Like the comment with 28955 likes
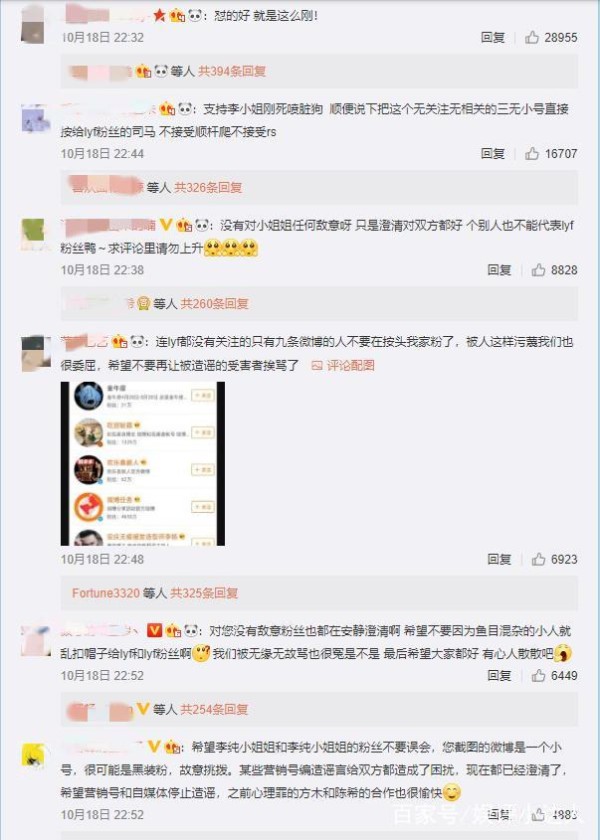The height and width of the screenshot is (840, 600). coord(532,38)
